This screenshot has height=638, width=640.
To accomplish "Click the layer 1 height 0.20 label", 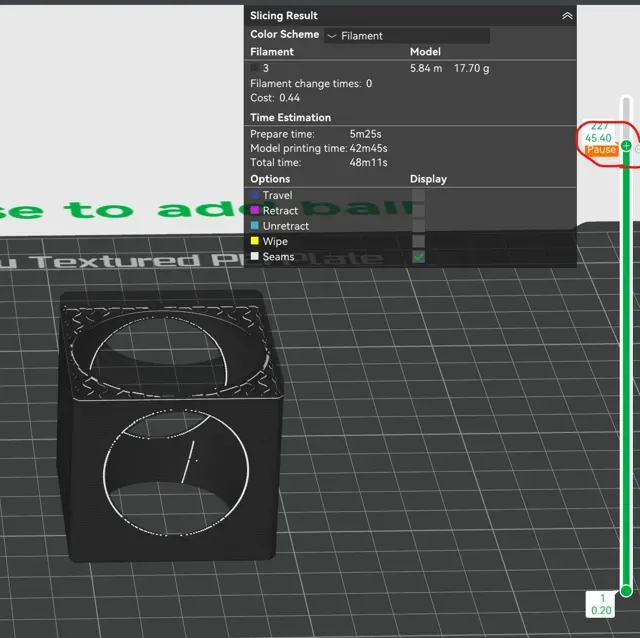I will (x=601, y=605).
